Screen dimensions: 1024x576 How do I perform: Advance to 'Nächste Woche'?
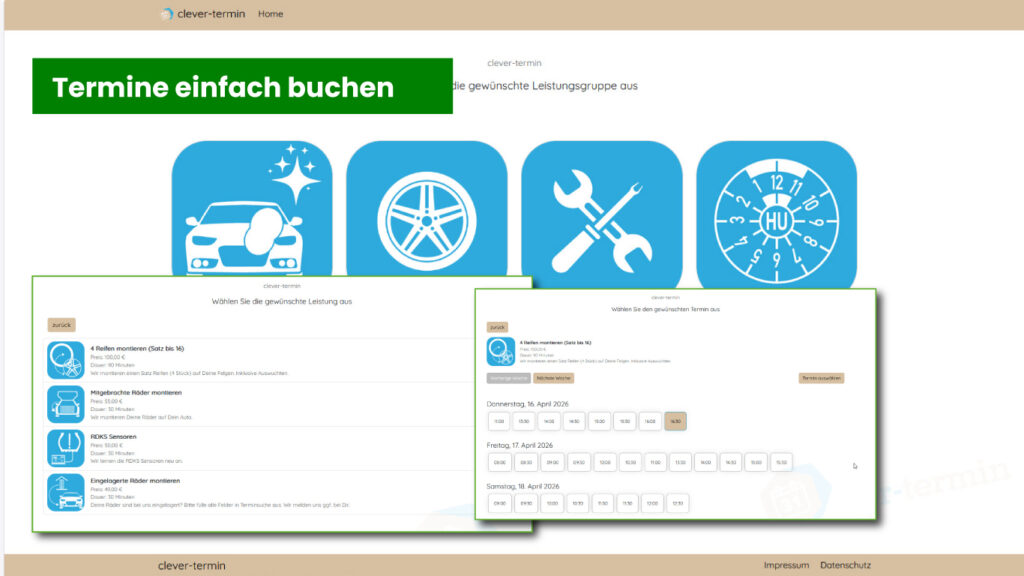[x=554, y=378]
